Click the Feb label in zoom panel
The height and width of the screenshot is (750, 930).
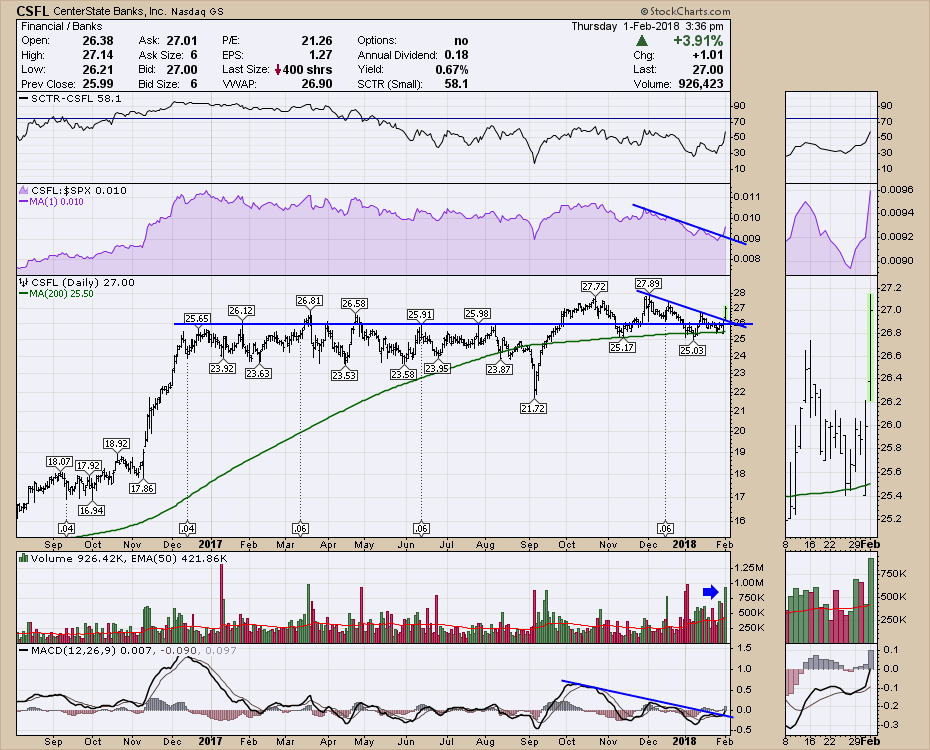tap(870, 544)
